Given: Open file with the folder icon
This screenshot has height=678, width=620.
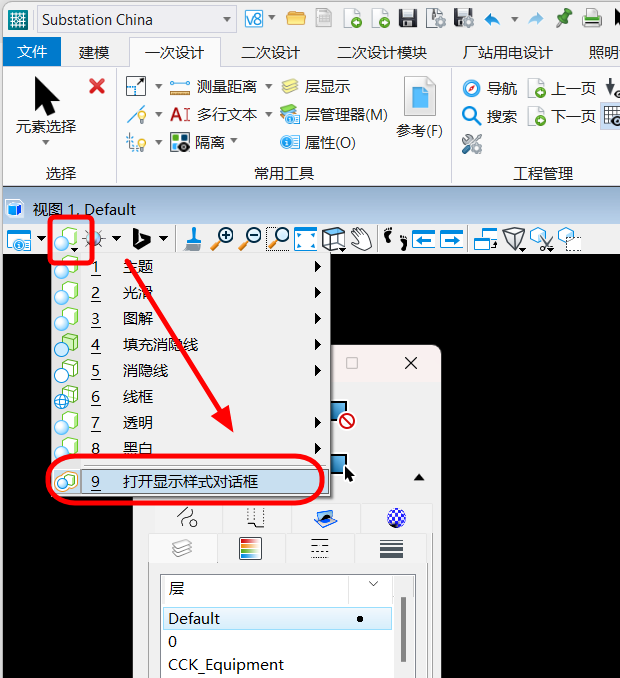Looking at the screenshot, I should pyautogui.click(x=296, y=19).
